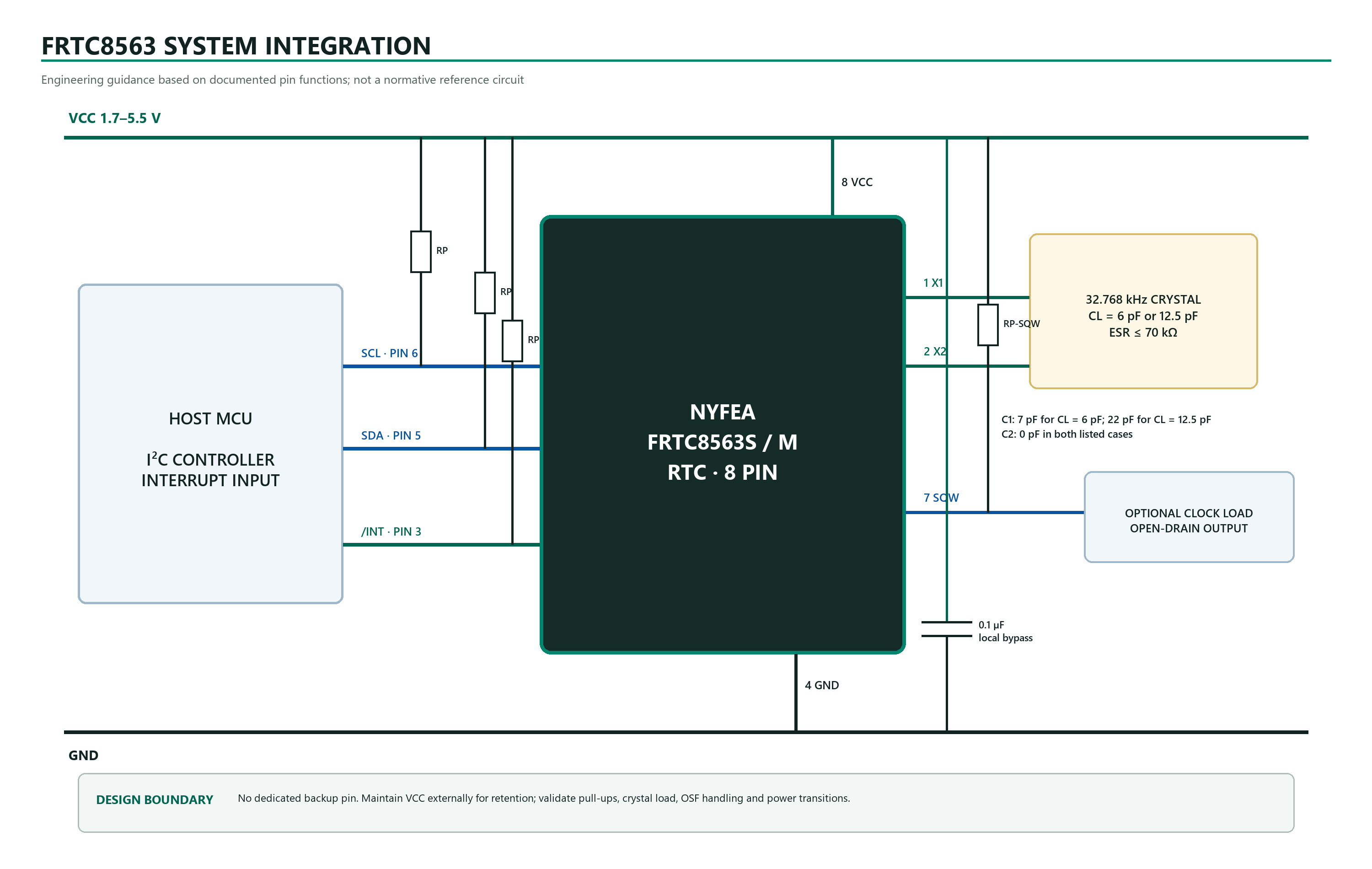Click the RP-SQW label
The height and width of the screenshot is (869, 1372).
1021,324
